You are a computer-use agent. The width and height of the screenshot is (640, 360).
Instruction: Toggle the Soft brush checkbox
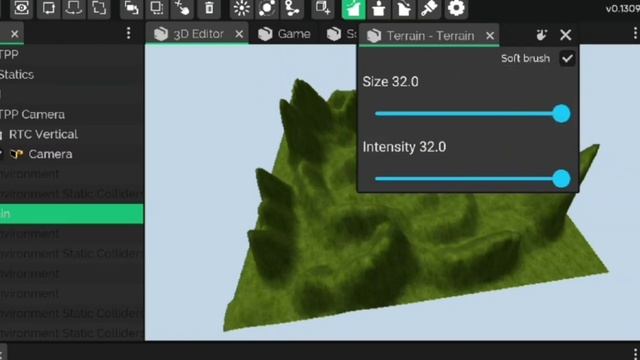(x=567, y=58)
